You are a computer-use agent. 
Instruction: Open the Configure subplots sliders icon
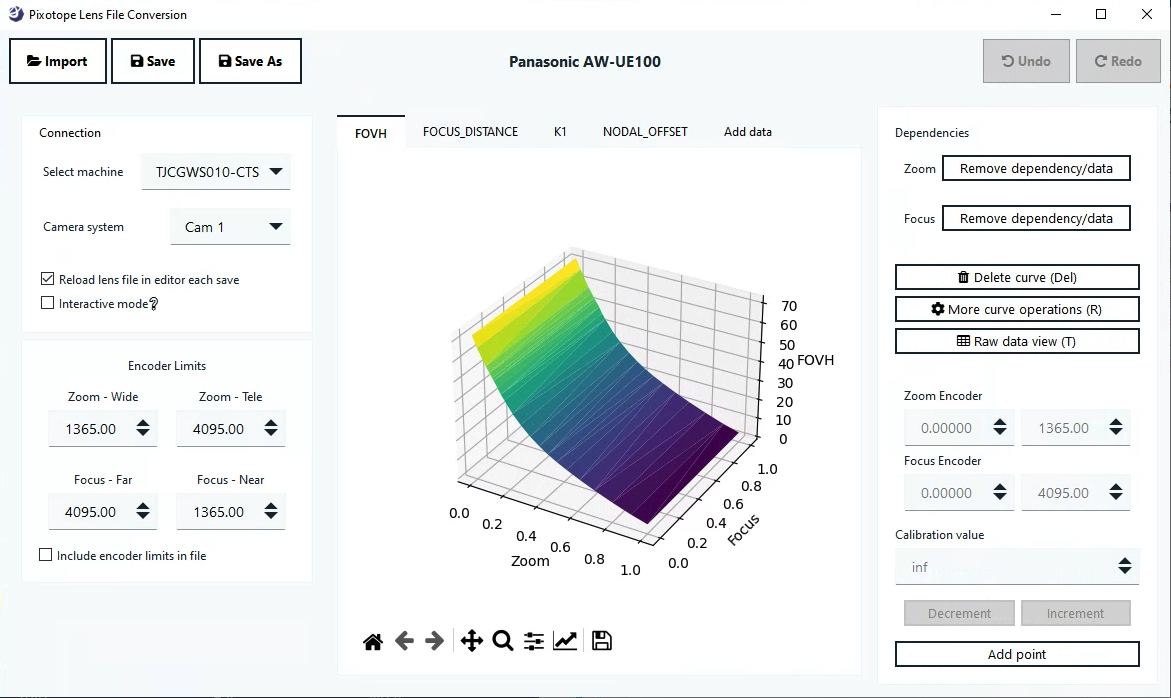(x=534, y=641)
